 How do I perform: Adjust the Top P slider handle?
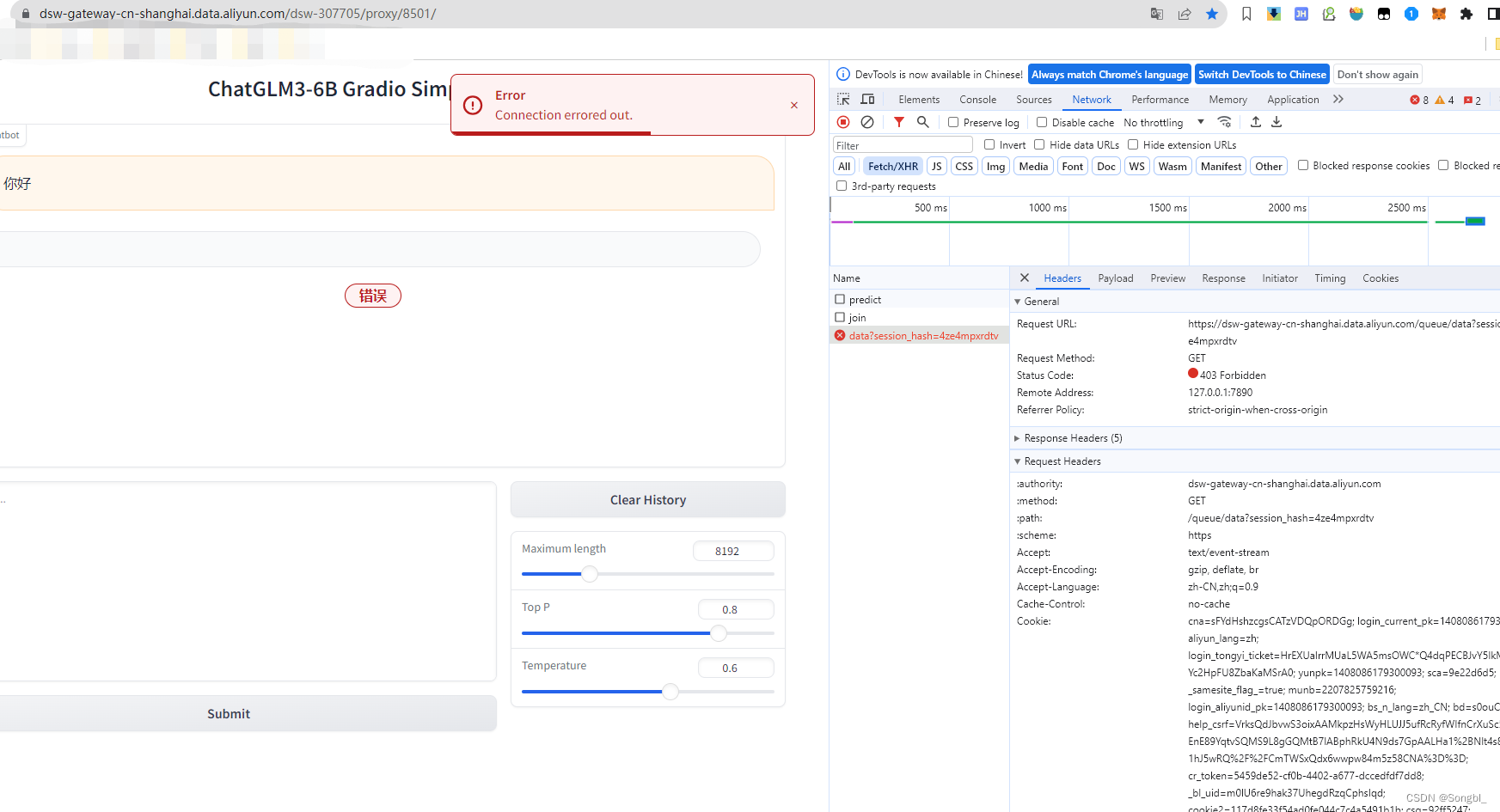click(719, 632)
